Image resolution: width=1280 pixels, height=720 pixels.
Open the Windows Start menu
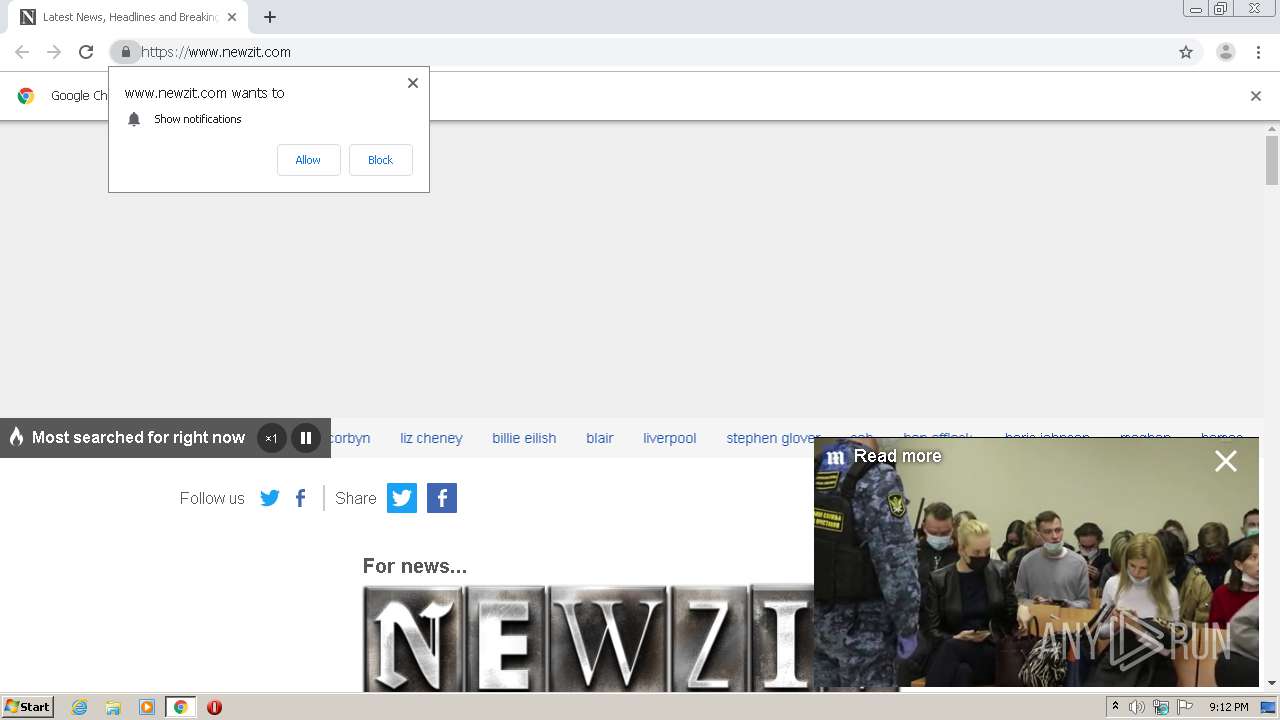click(28, 707)
